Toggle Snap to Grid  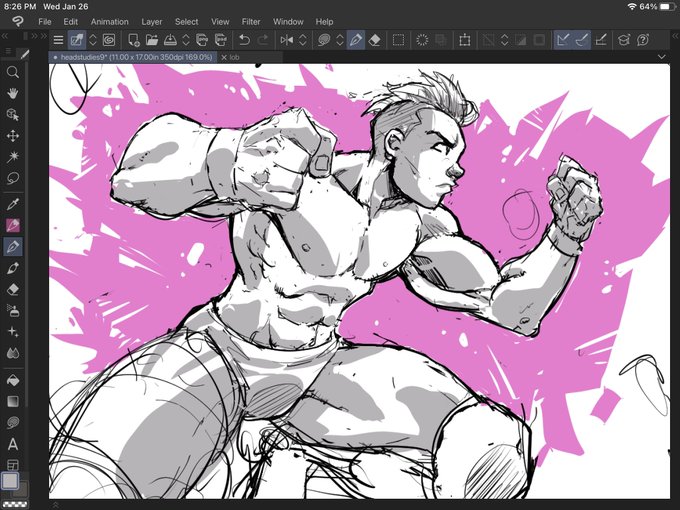601,40
